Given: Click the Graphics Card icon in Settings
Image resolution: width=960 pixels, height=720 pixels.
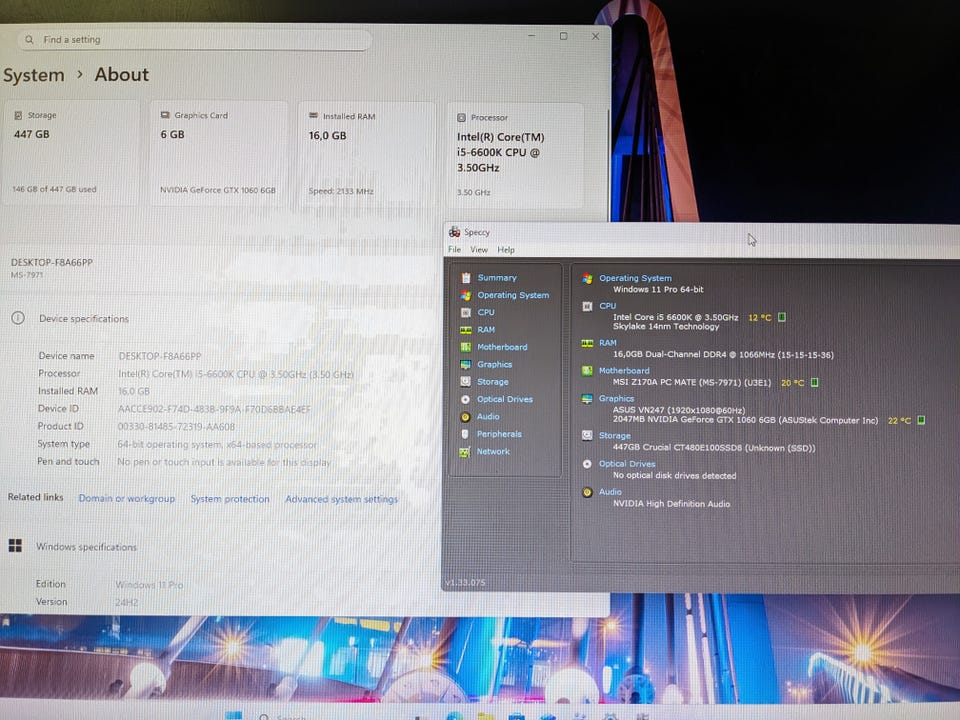Looking at the screenshot, I should pos(165,115).
